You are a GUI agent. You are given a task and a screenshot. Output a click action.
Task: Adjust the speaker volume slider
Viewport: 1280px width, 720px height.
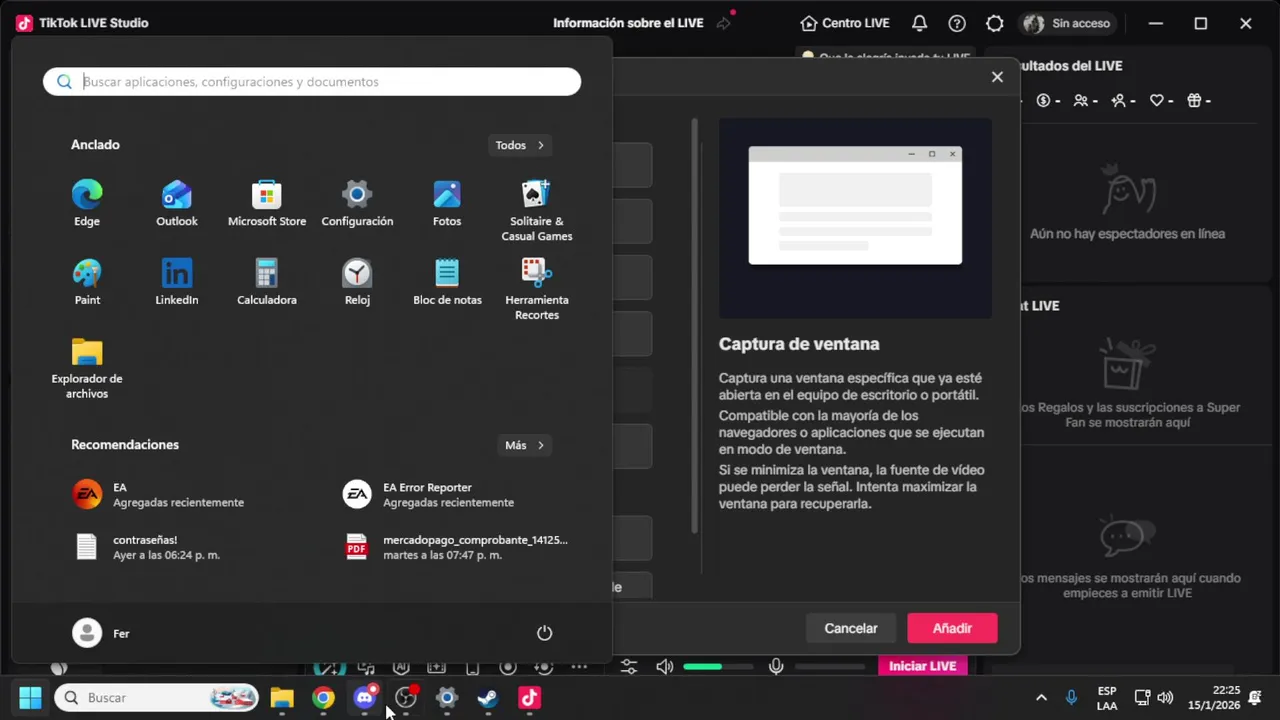click(x=718, y=666)
